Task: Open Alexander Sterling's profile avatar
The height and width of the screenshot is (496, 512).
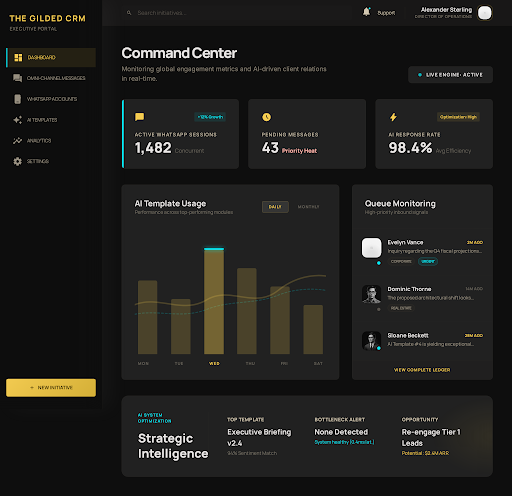Action: [485, 13]
